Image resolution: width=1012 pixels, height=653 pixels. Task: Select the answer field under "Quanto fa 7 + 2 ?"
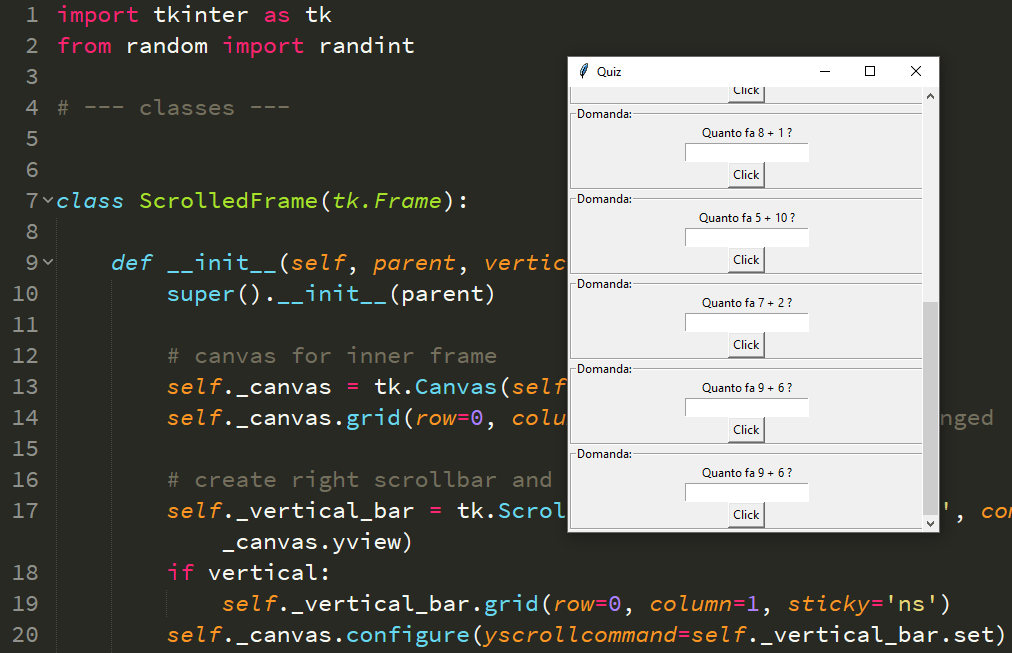point(746,322)
